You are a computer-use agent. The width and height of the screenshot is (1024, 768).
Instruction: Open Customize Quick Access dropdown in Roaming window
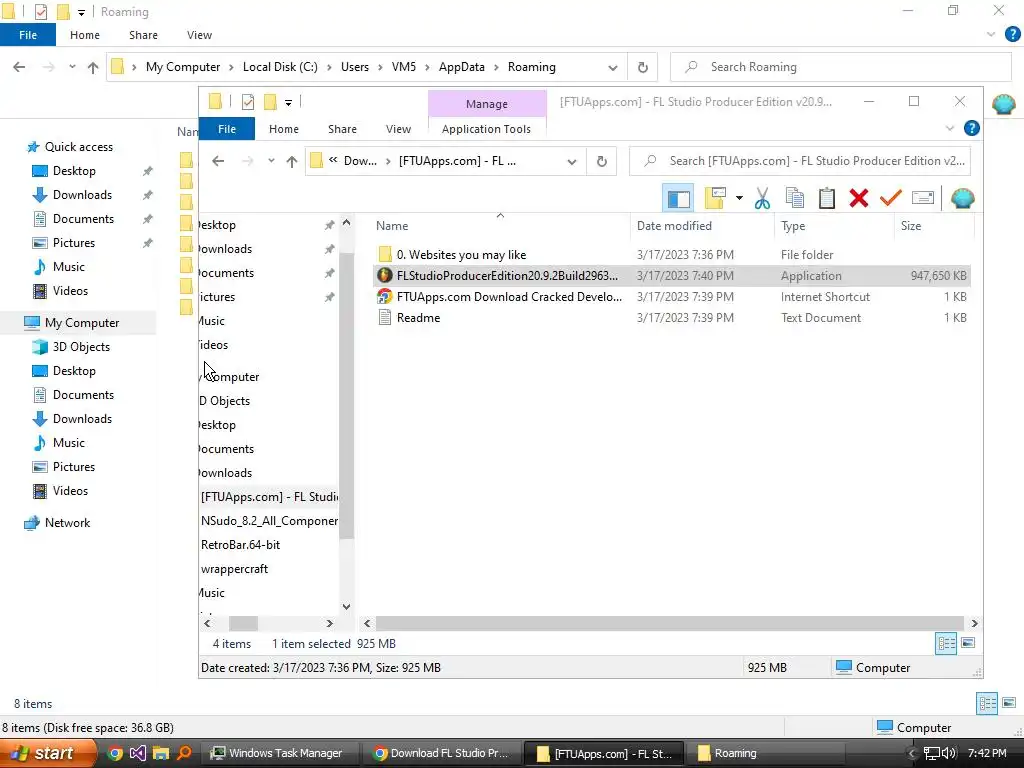click(81, 12)
